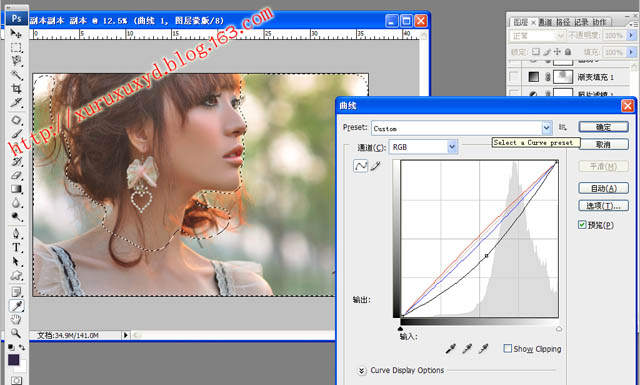Select the Eraser tool
640x385 pixels.
(x=16, y=175)
